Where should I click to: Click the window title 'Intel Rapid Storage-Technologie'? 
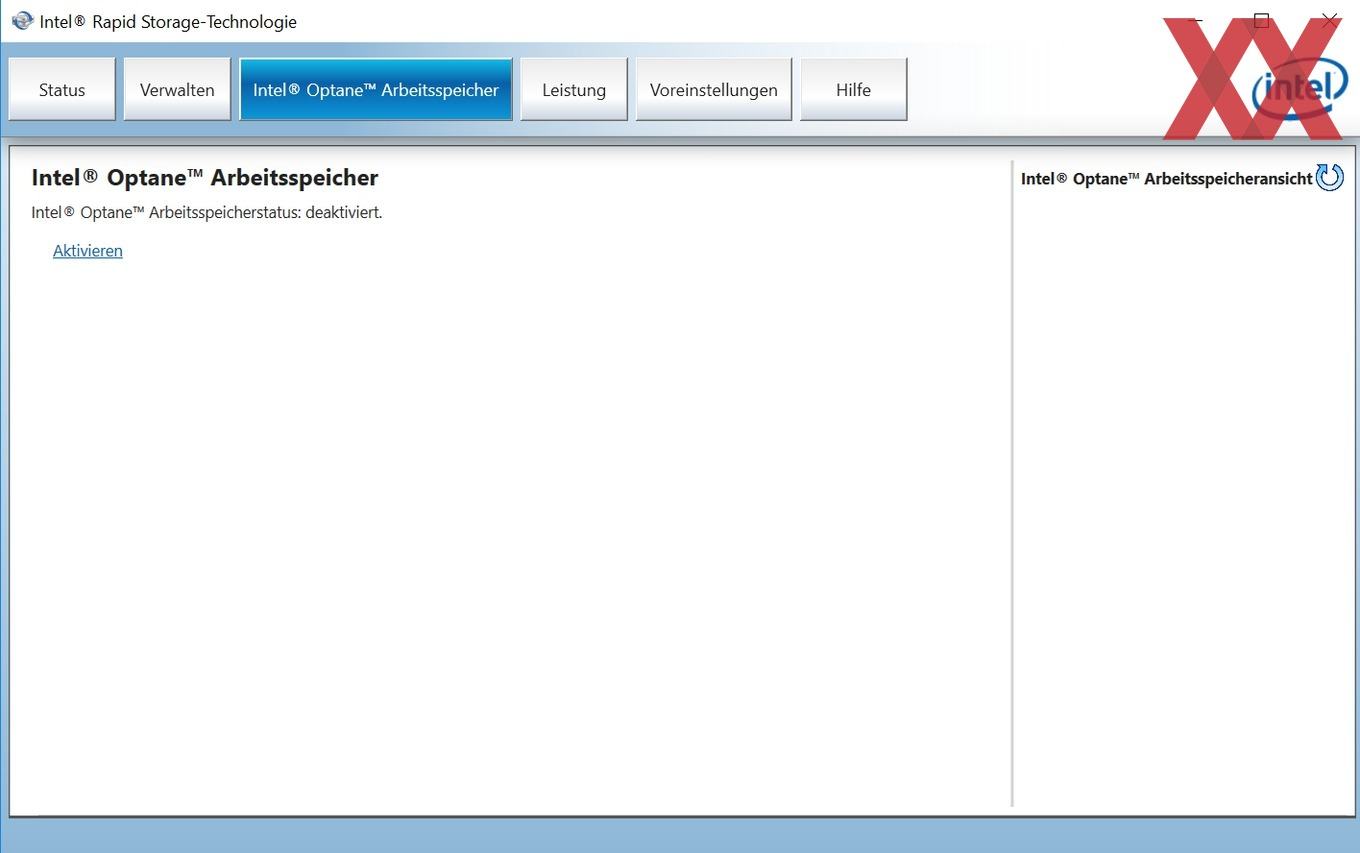click(x=168, y=21)
